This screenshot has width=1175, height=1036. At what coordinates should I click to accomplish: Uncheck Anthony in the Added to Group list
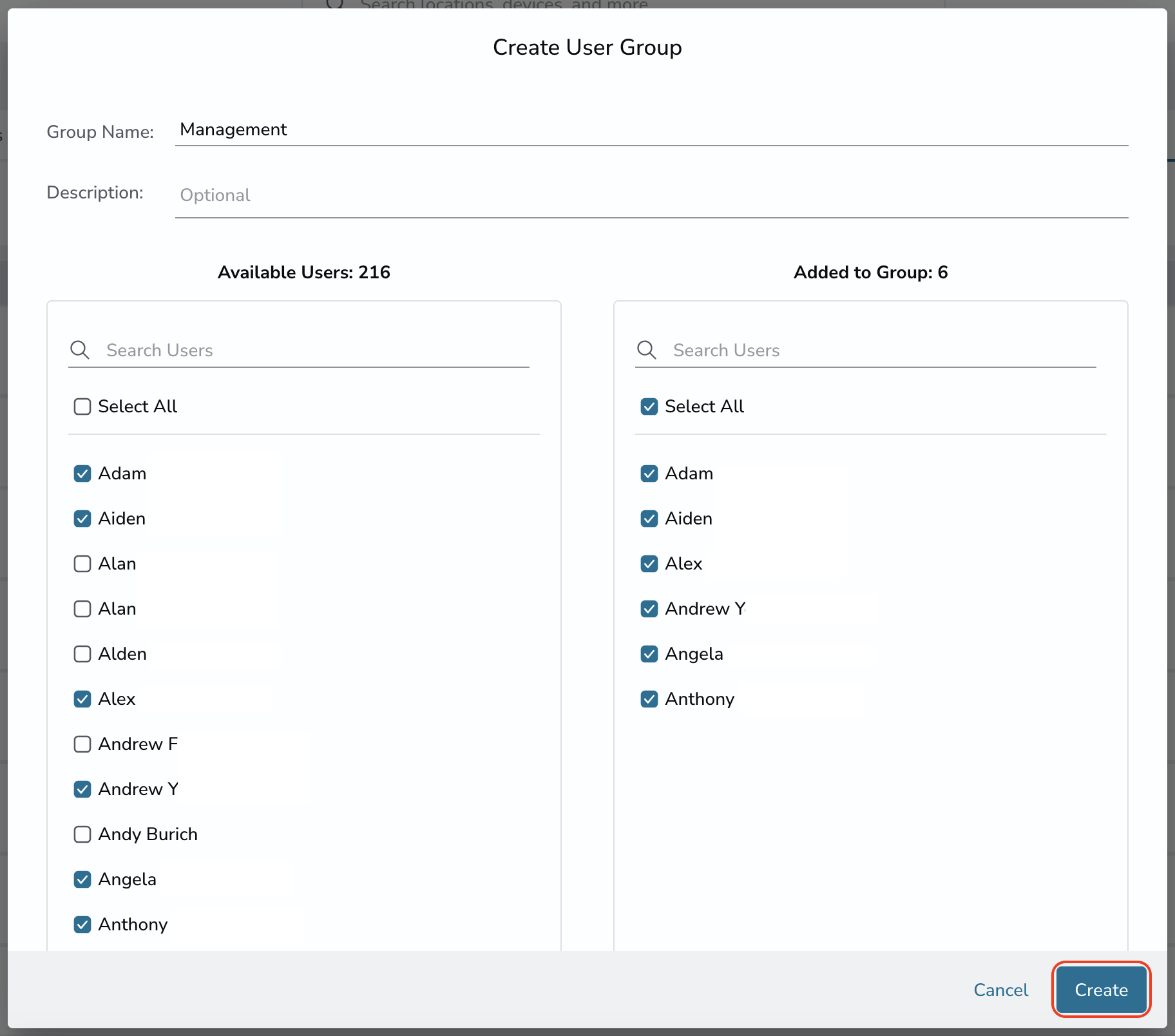coord(649,699)
